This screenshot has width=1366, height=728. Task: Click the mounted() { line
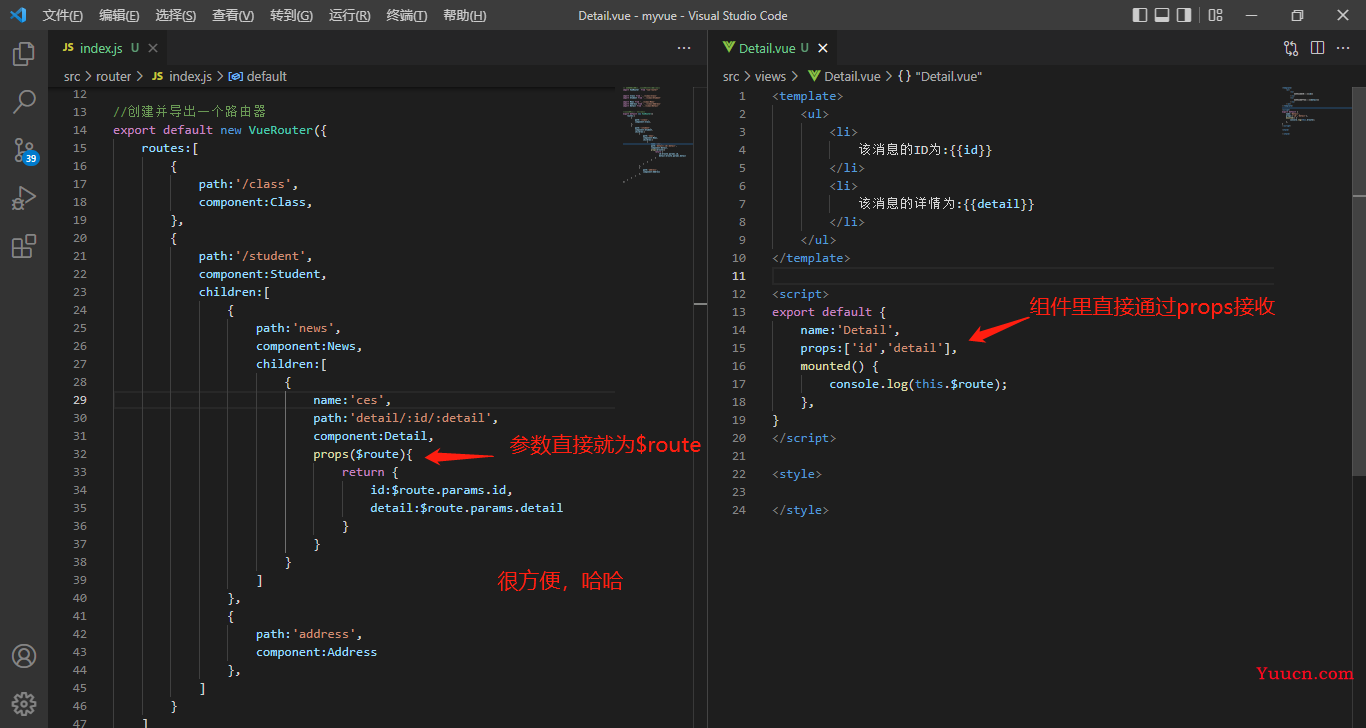pos(839,366)
